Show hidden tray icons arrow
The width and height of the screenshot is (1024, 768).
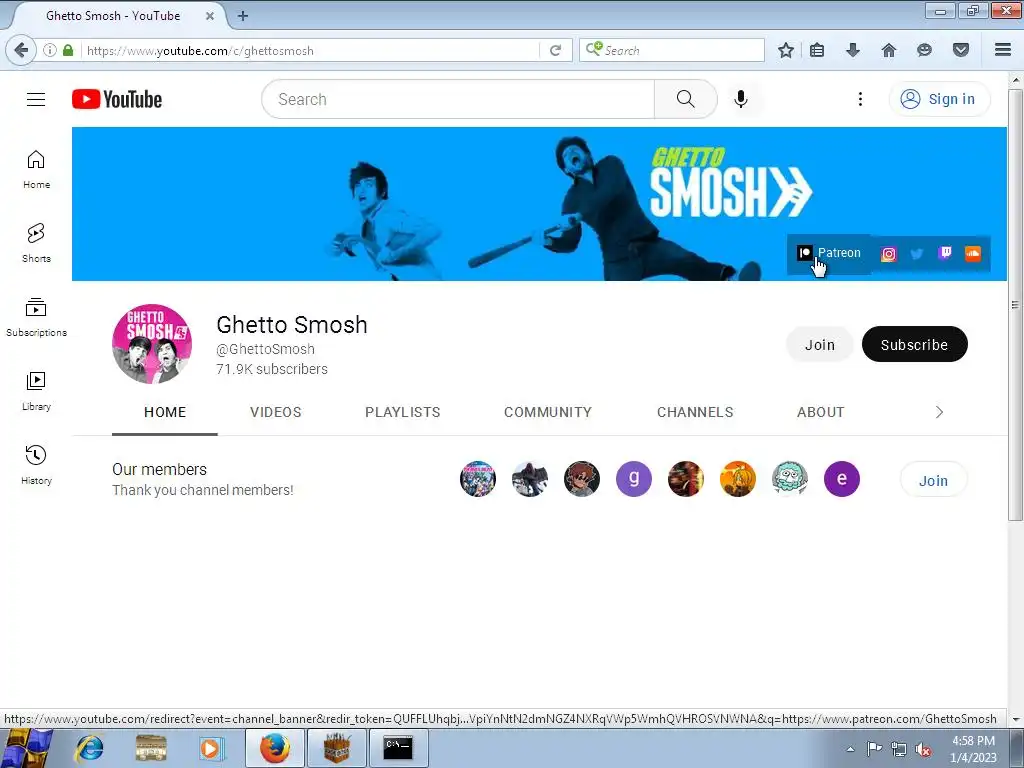850,749
